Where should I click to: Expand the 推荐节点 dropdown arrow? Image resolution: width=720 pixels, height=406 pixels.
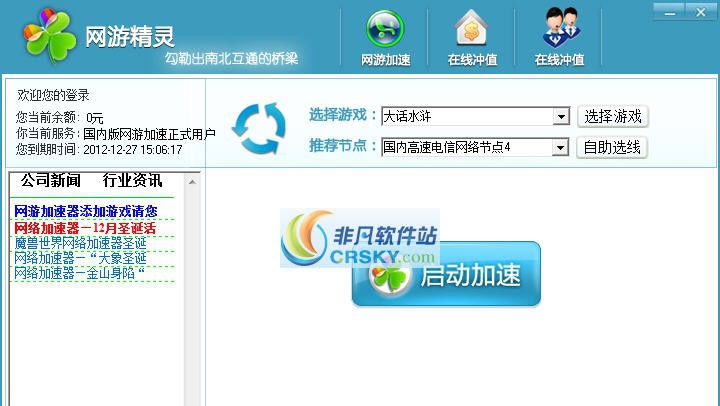point(560,147)
